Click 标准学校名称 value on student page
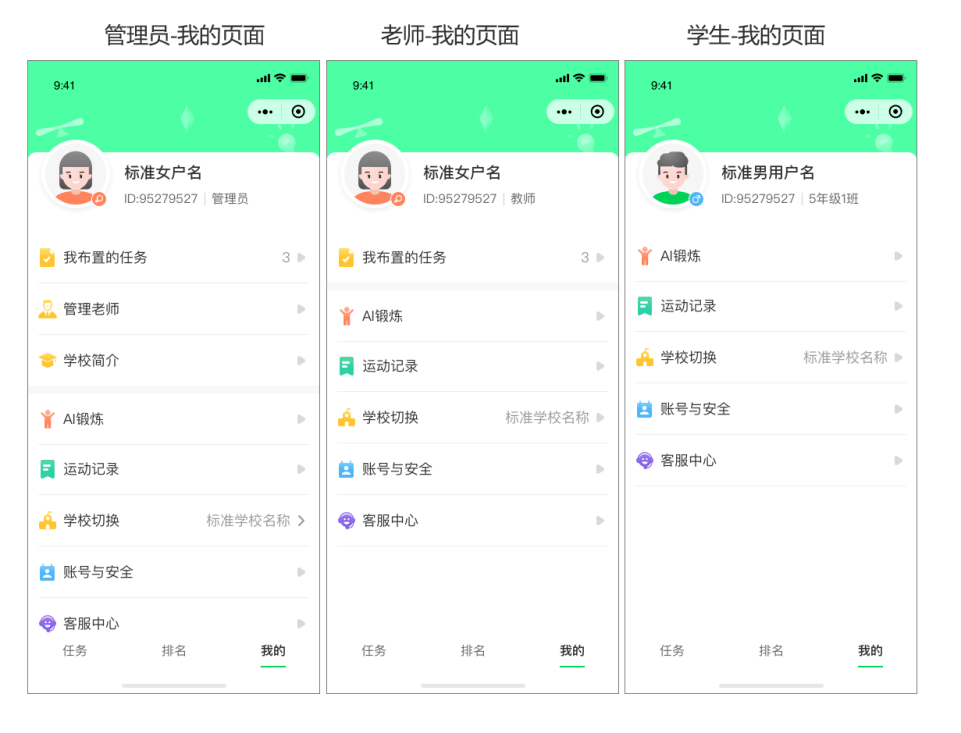 845,358
